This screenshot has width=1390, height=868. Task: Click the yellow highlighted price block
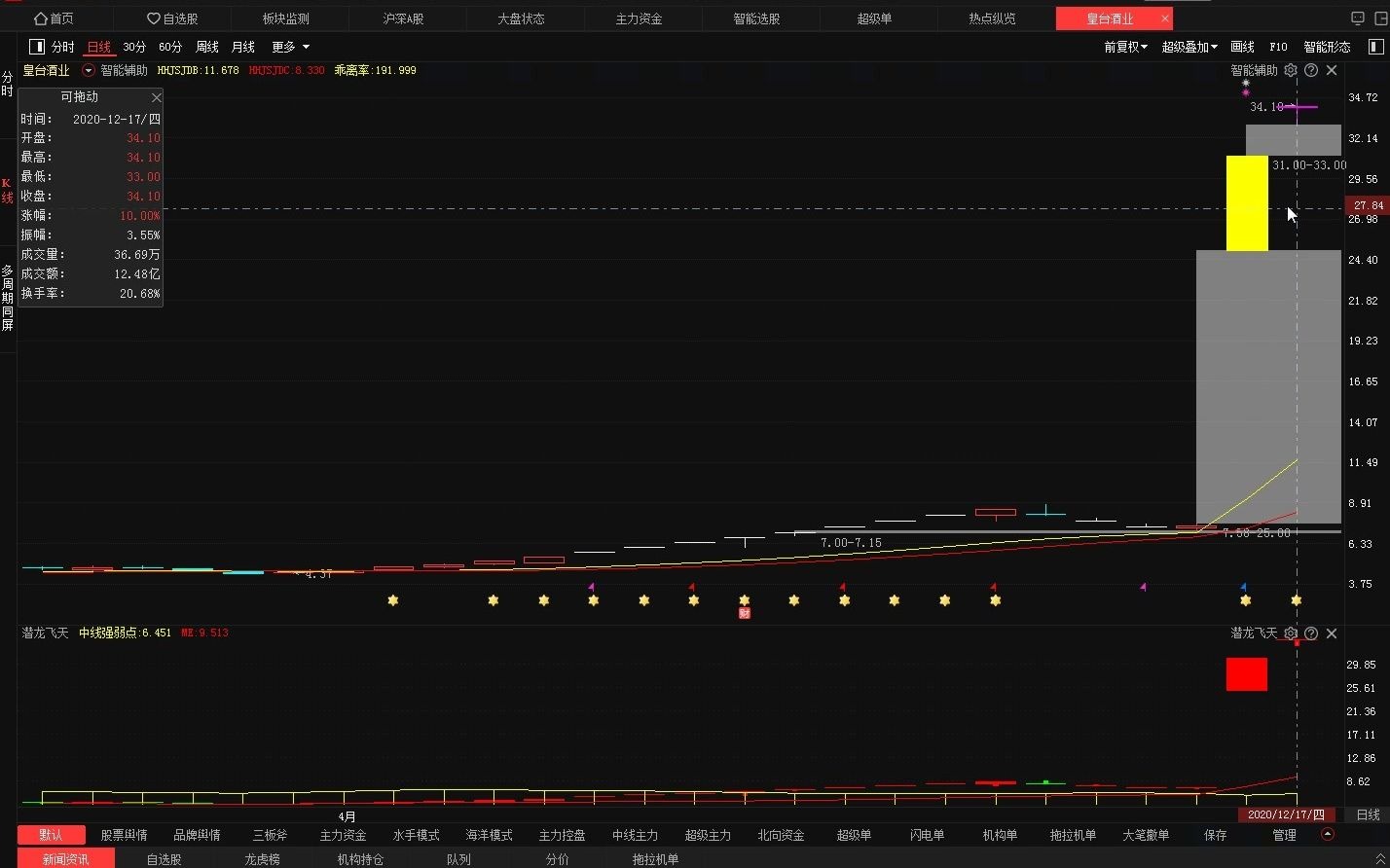[x=1247, y=203]
